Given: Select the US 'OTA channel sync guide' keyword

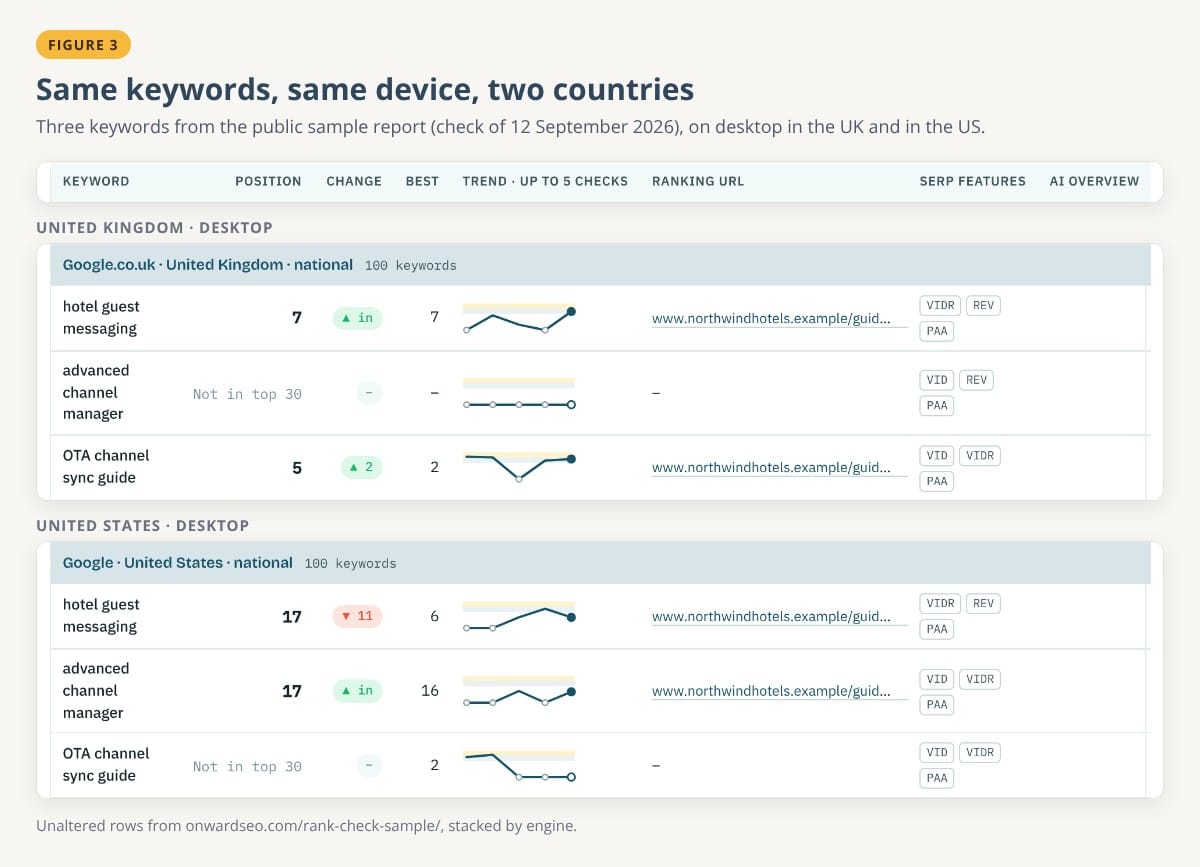Looking at the screenshot, I should coord(106,765).
